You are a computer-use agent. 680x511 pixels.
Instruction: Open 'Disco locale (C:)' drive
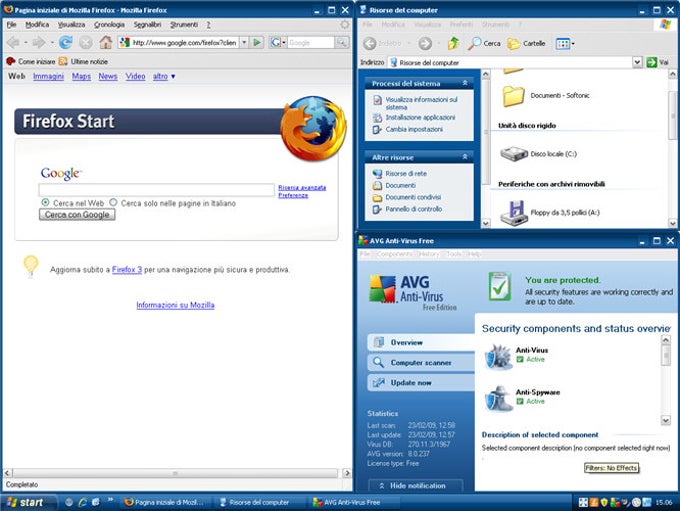[539, 154]
